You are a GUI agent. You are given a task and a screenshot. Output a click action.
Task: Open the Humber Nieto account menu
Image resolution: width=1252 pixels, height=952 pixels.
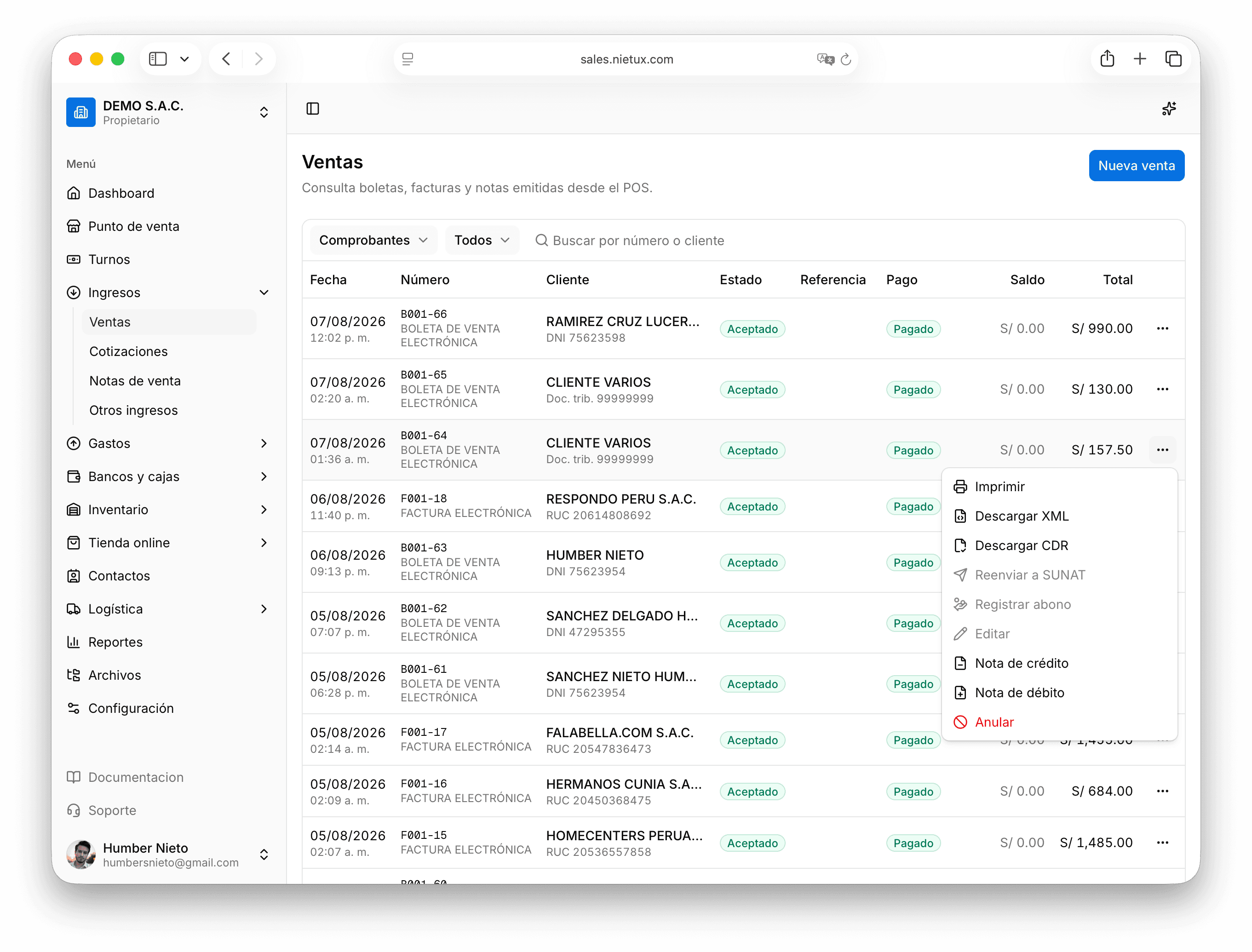click(264, 855)
